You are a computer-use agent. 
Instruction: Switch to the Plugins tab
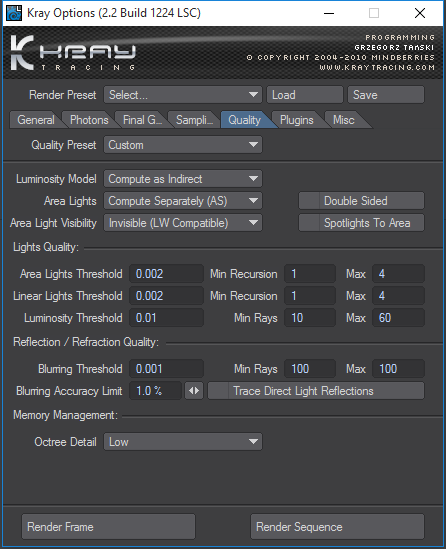click(x=297, y=120)
